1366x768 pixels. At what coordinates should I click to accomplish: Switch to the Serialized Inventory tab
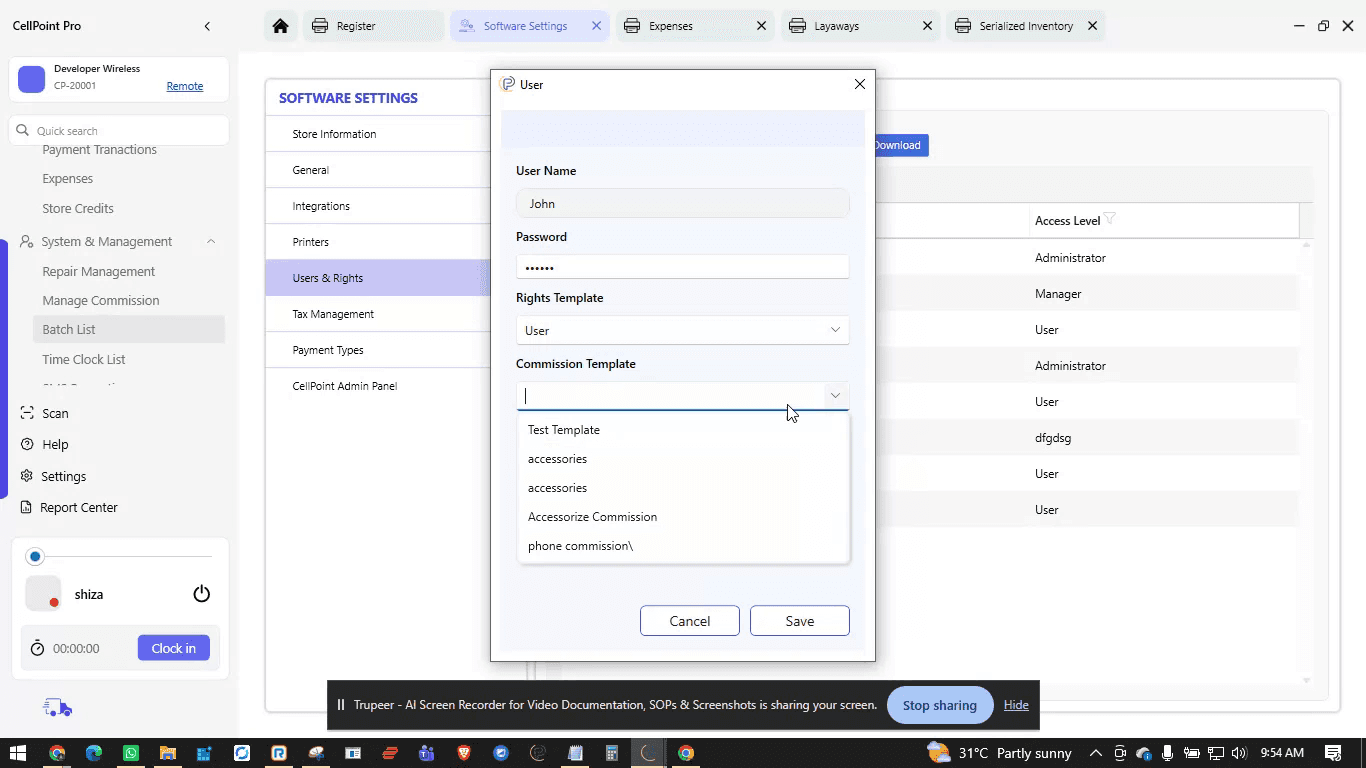tap(1027, 26)
